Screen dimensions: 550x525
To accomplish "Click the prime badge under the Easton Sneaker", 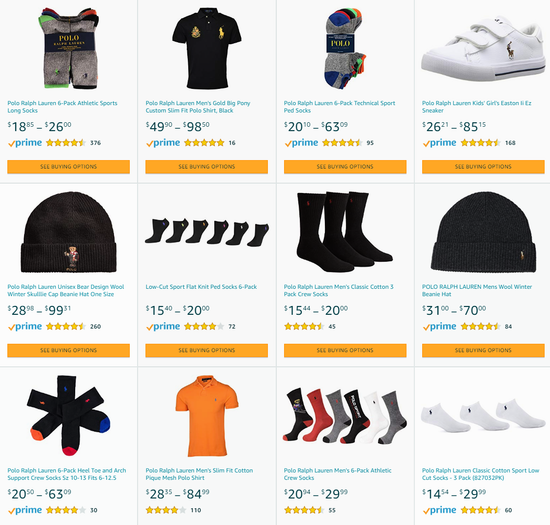I will [440, 143].
